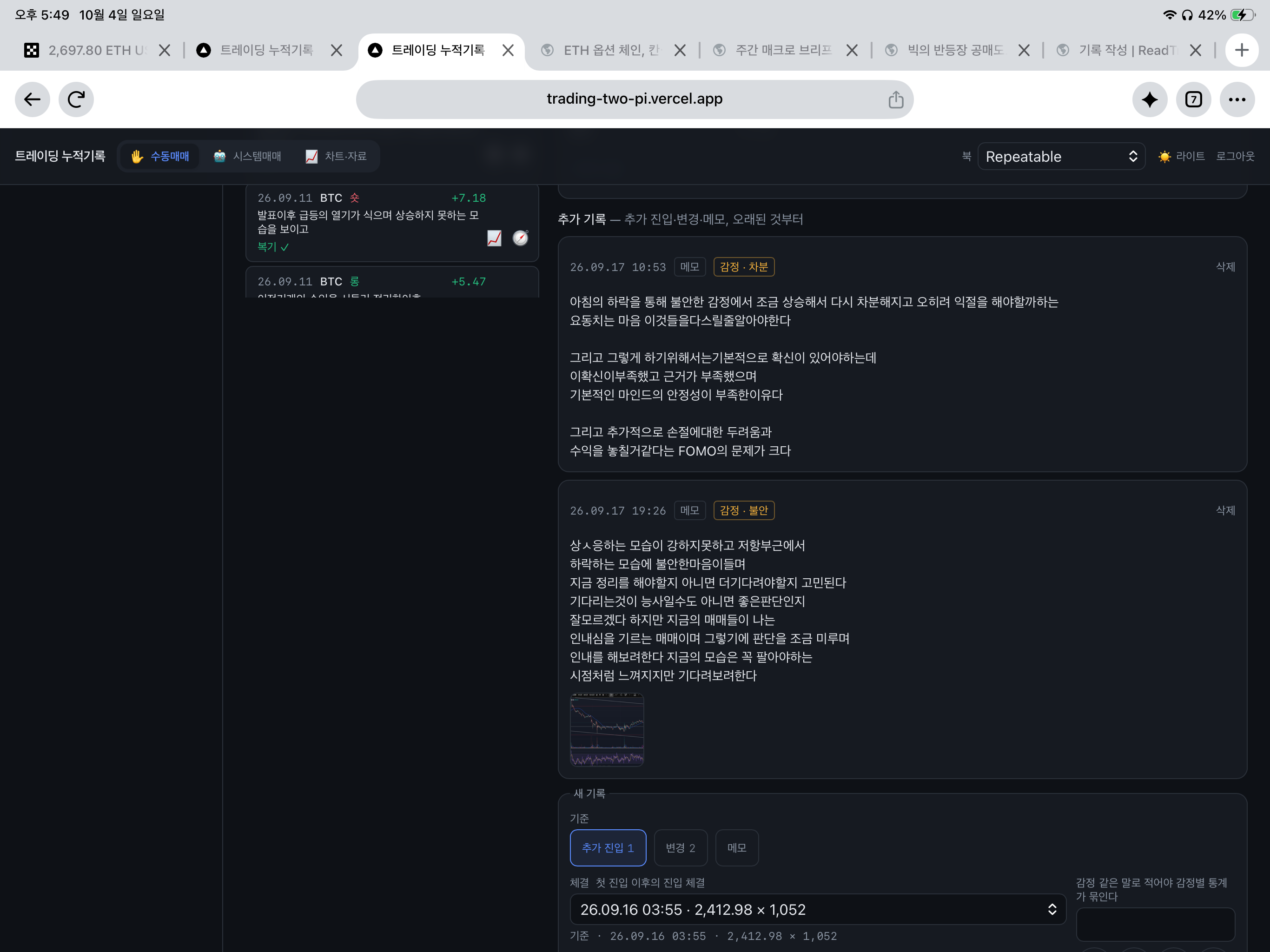The image size is (1270, 952).
Task: Click the 감정 · 차분 tag
Action: click(x=743, y=266)
